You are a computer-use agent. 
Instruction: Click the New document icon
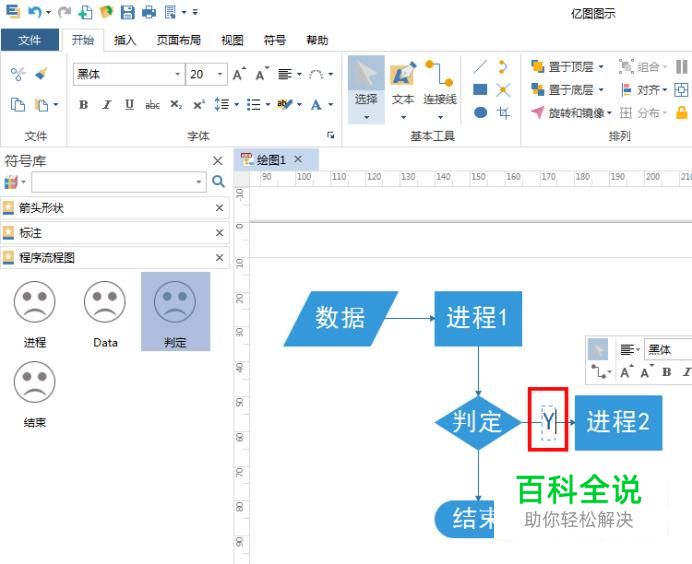[85, 12]
